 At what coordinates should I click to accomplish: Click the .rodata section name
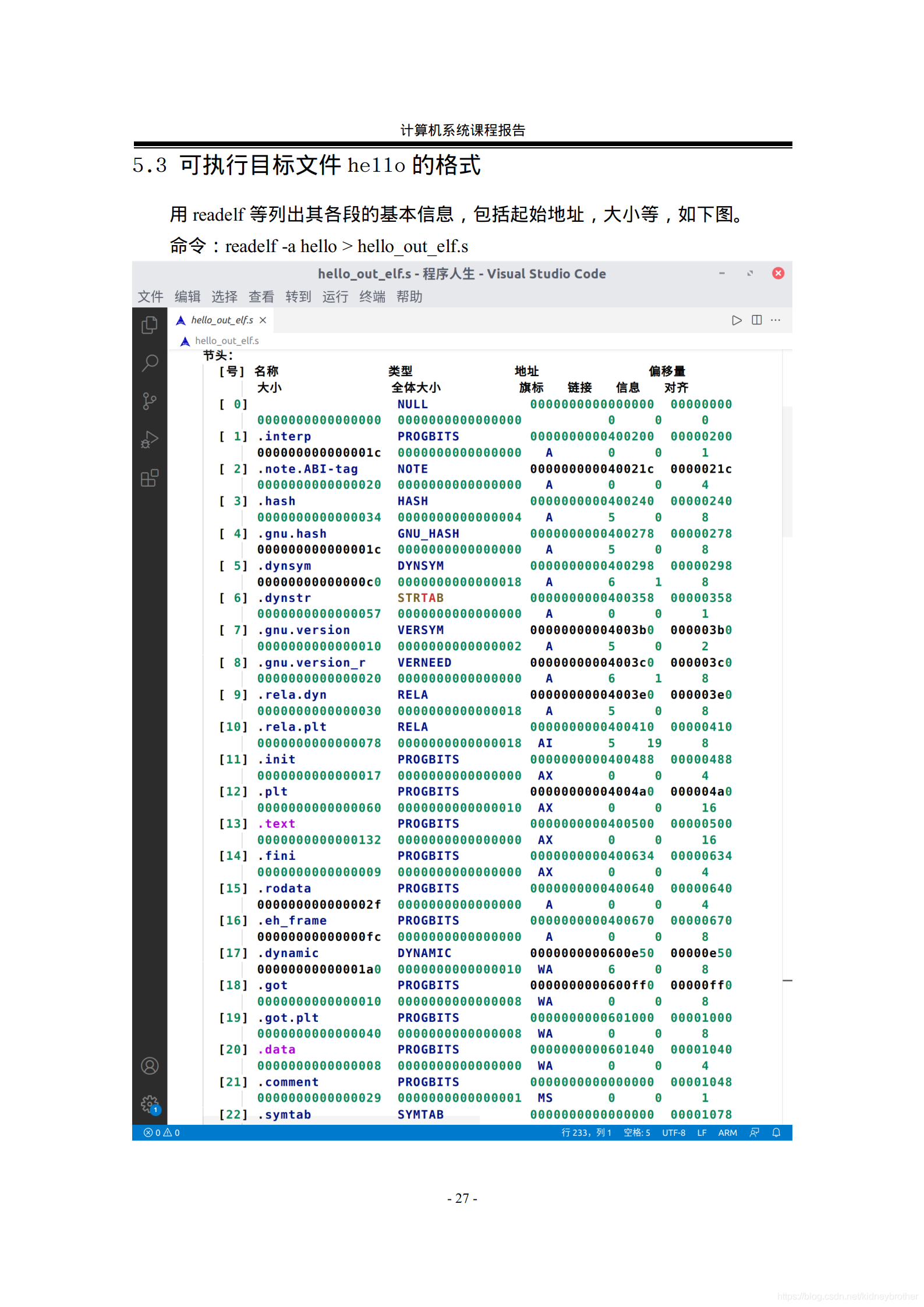point(284,888)
